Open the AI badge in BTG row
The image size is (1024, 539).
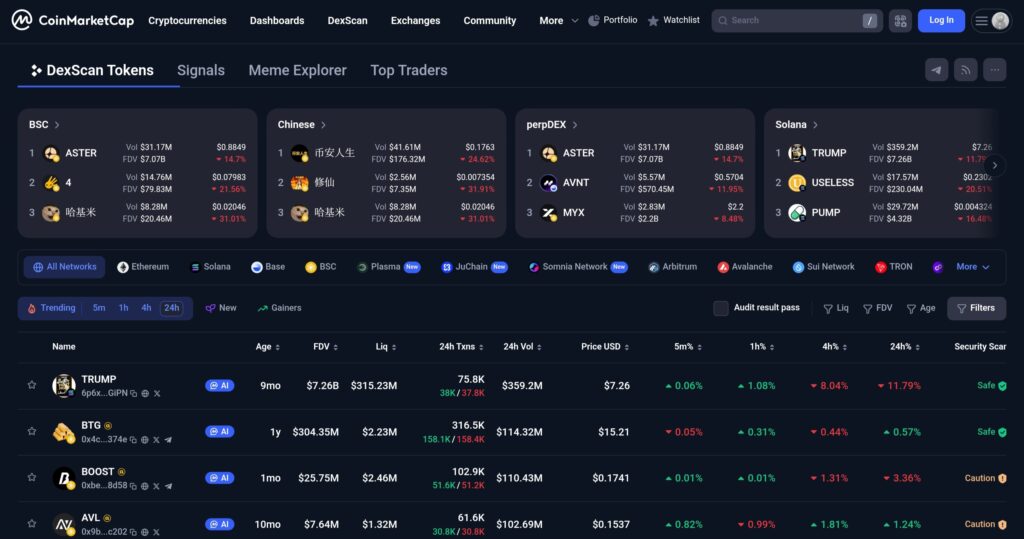(219, 431)
